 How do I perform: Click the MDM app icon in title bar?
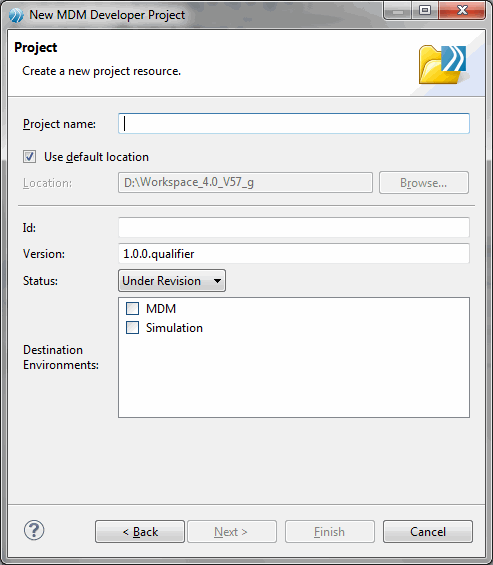[x=16, y=15]
